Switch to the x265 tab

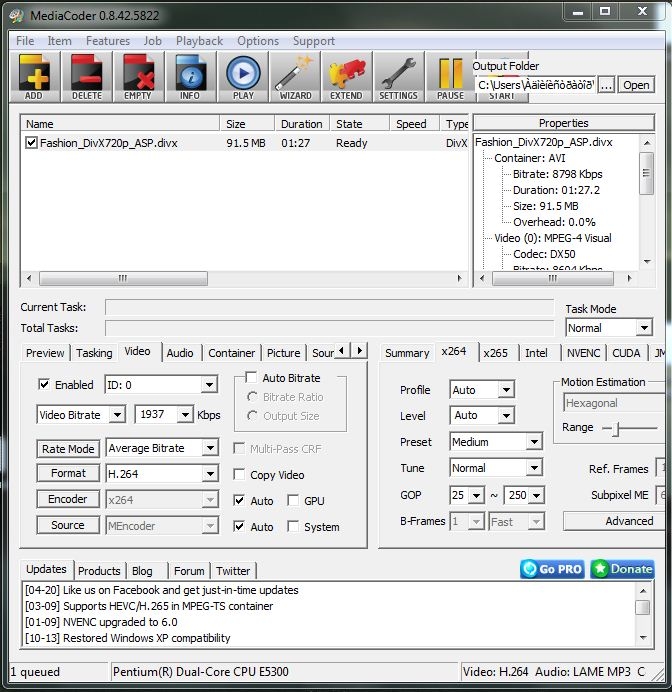point(496,353)
